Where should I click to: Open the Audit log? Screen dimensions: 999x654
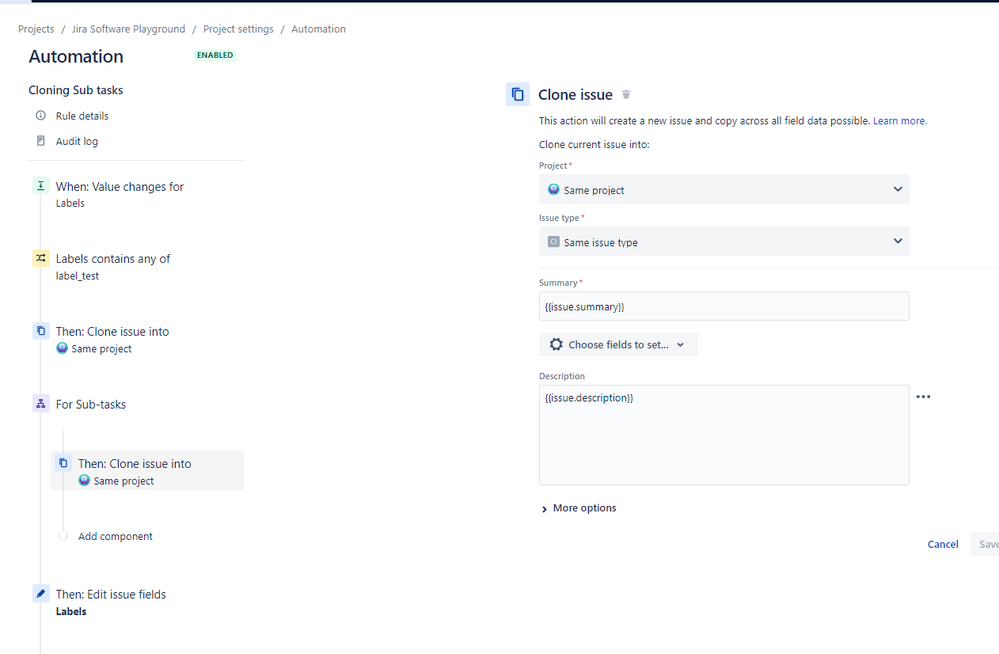[x=77, y=141]
